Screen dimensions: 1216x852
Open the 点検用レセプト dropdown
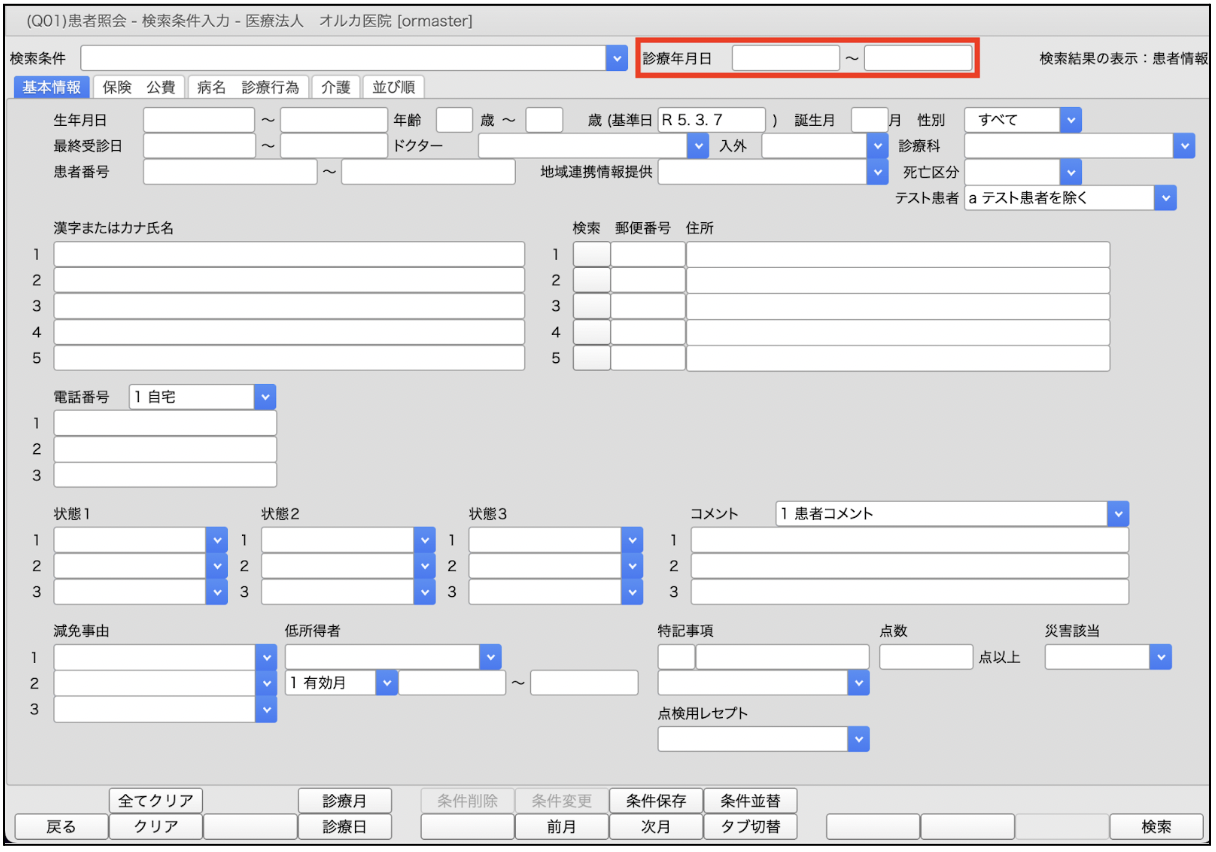tap(858, 739)
